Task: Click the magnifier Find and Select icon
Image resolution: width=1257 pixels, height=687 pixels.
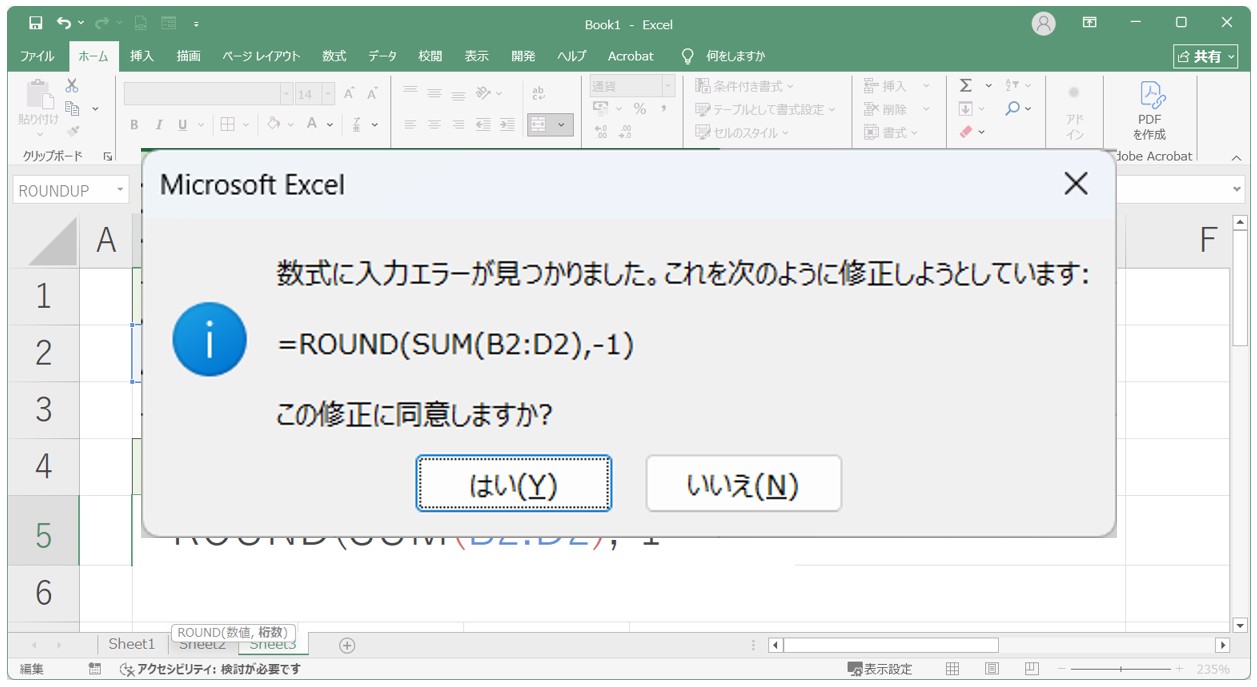Action: [x=1013, y=109]
